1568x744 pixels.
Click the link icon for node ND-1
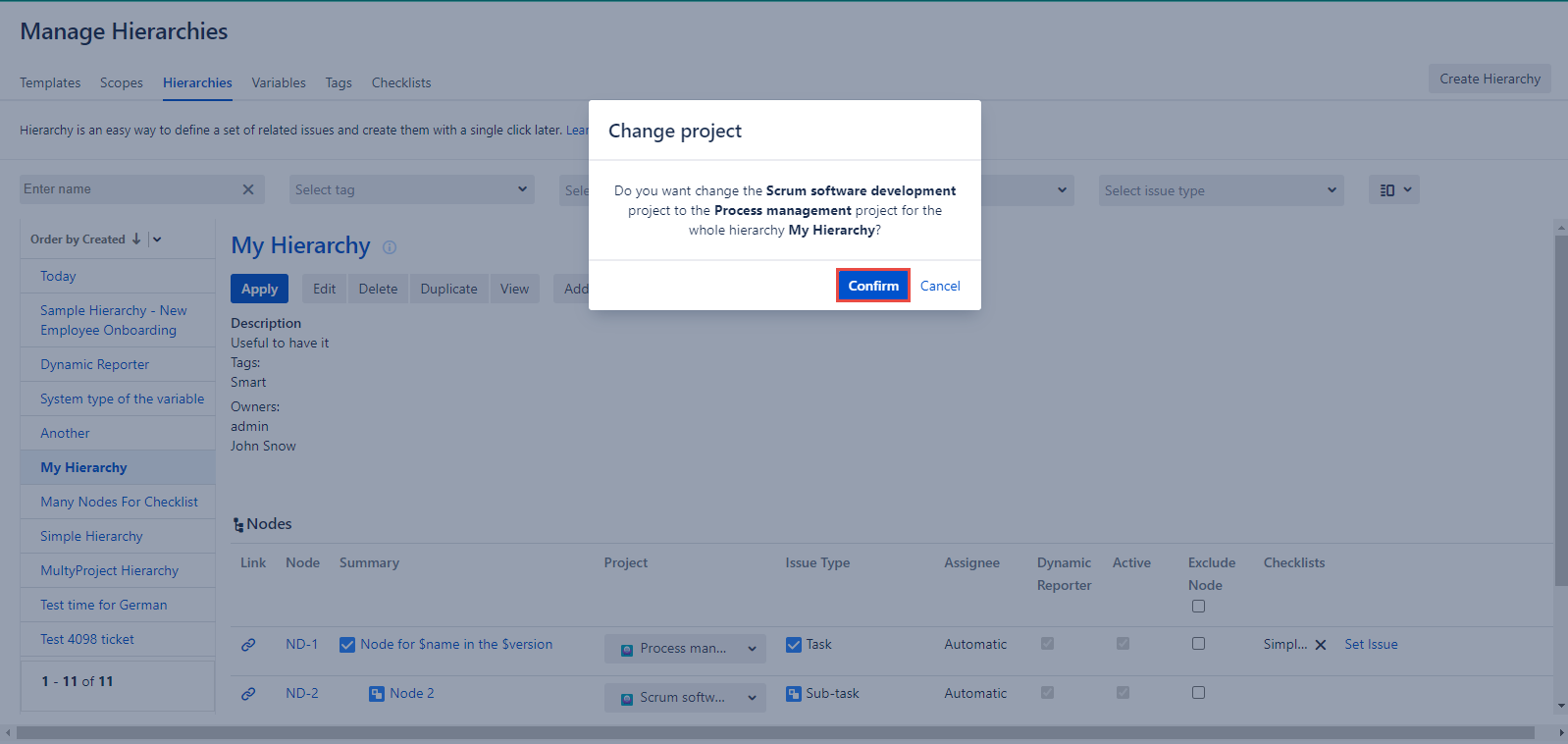click(248, 645)
